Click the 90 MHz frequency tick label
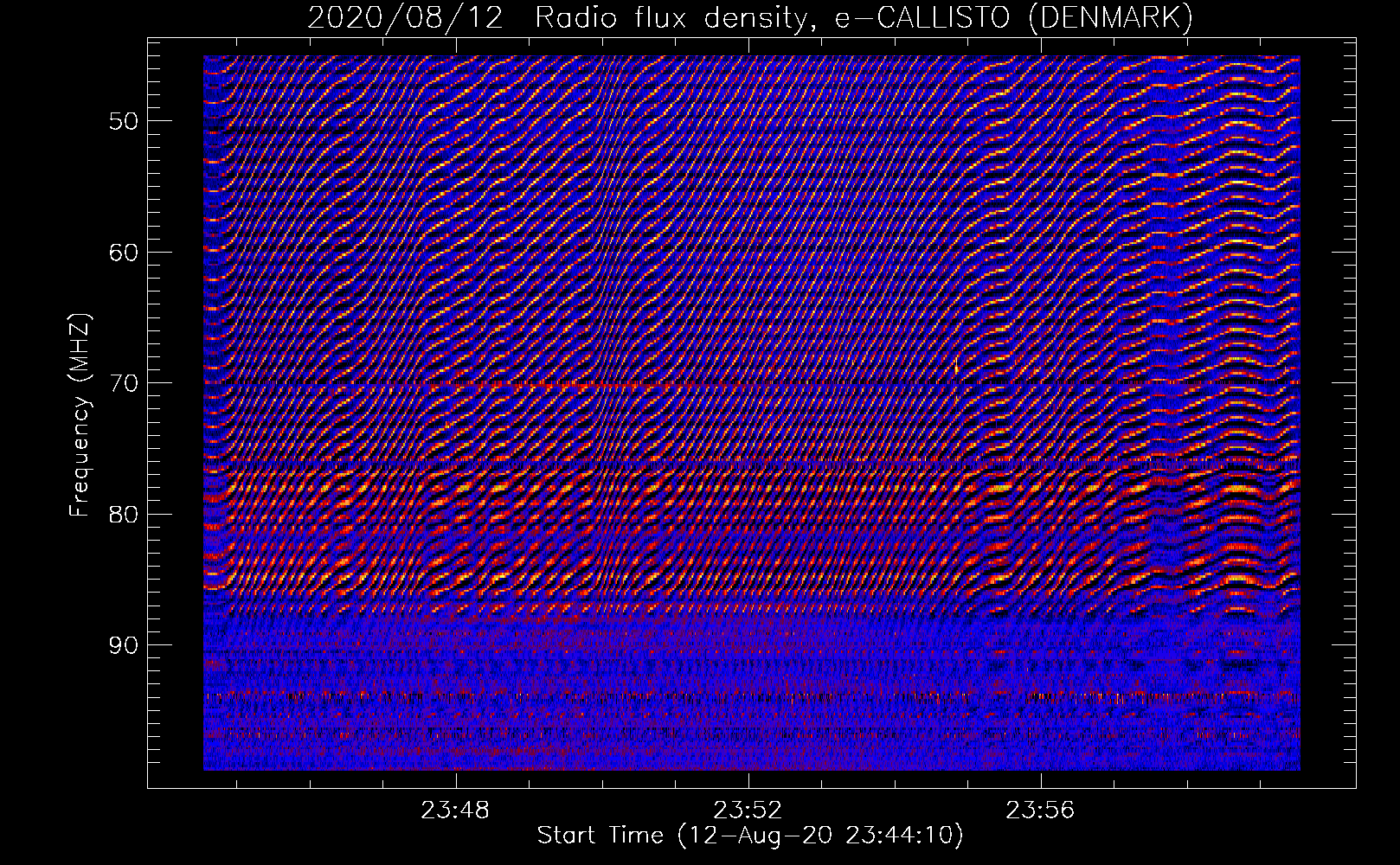This screenshot has width=1400, height=865. click(x=123, y=645)
